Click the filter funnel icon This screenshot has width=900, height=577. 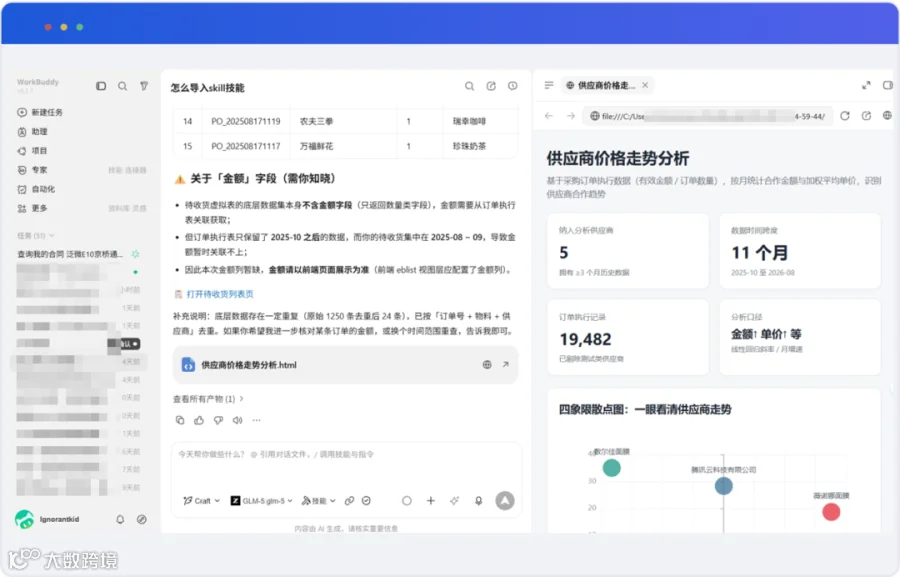pyautogui.click(x=143, y=86)
